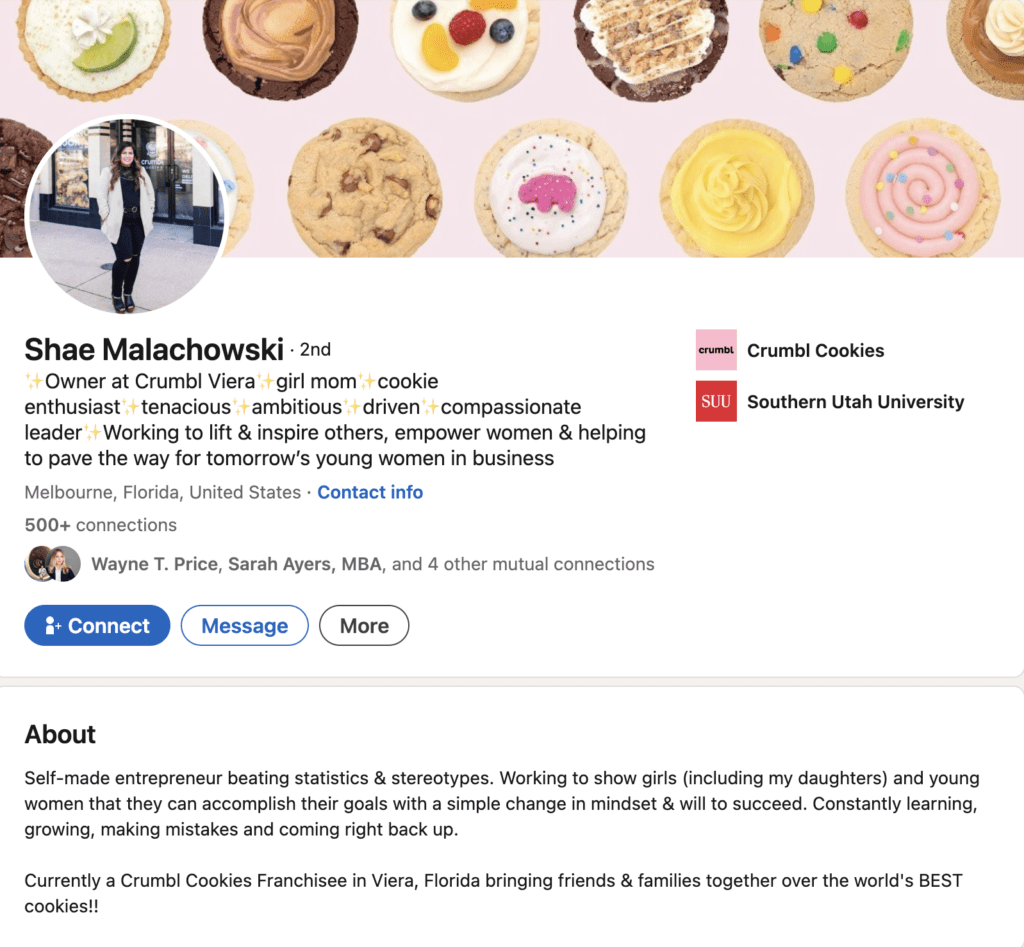This screenshot has height=947, width=1024.
Task: View the 500+ connections list
Action: tap(100, 525)
